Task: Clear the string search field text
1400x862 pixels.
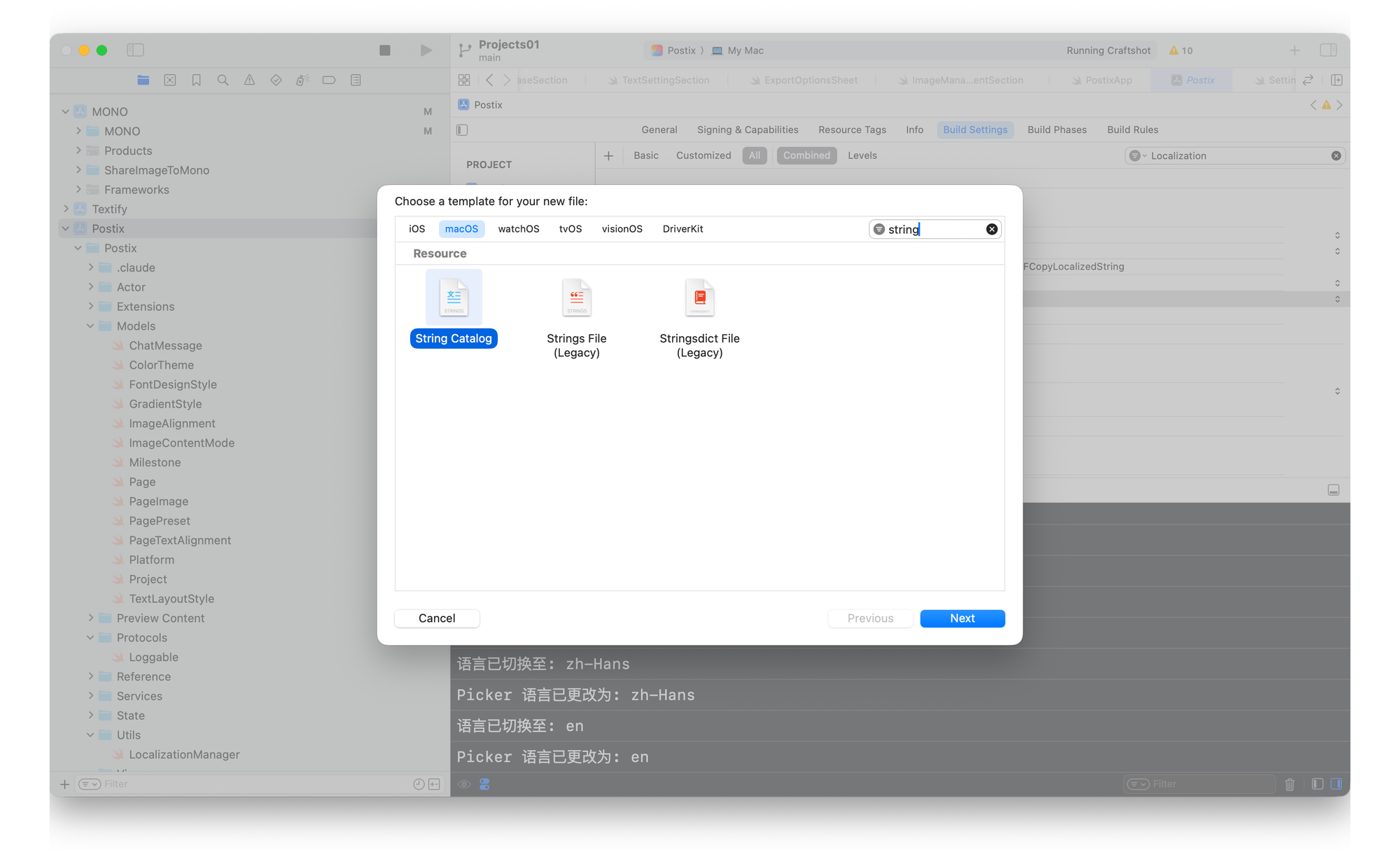Action: click(x=991, y=229)
